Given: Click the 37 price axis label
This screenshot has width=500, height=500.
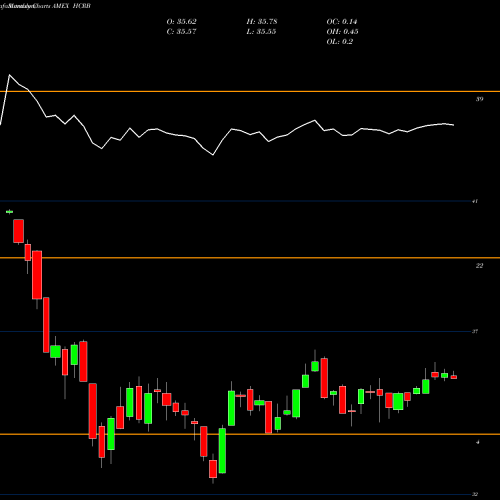Looking at the screenshot, I should pyautogui.click(x=475, y=331).
